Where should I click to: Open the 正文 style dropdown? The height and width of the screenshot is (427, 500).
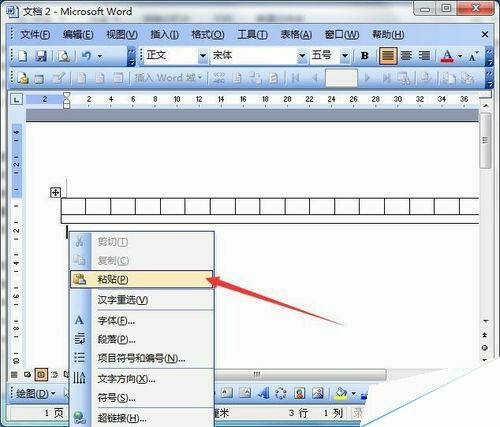point(203,56)
